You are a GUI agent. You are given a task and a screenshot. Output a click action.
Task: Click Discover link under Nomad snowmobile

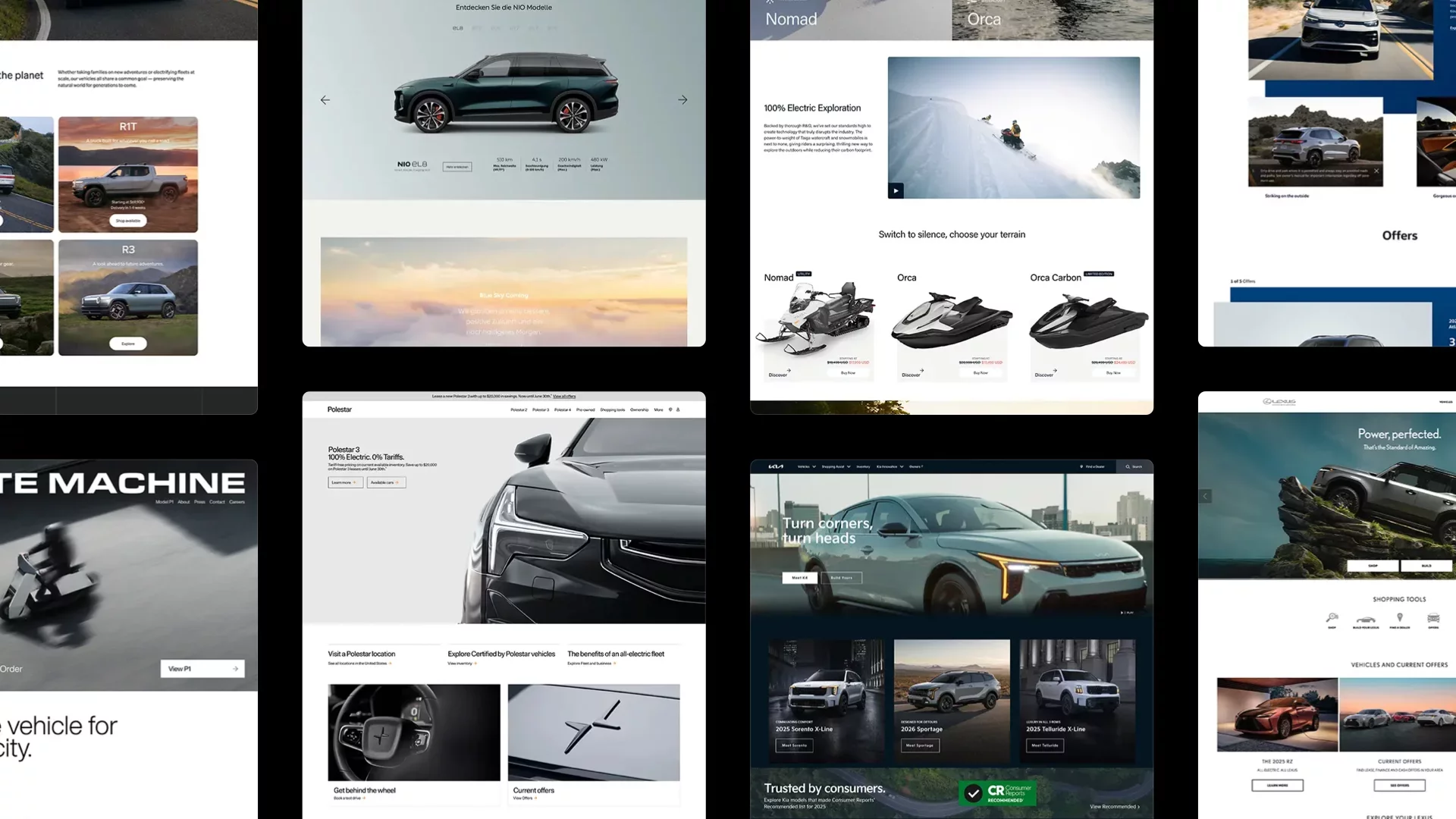click(x=780, y=375)
